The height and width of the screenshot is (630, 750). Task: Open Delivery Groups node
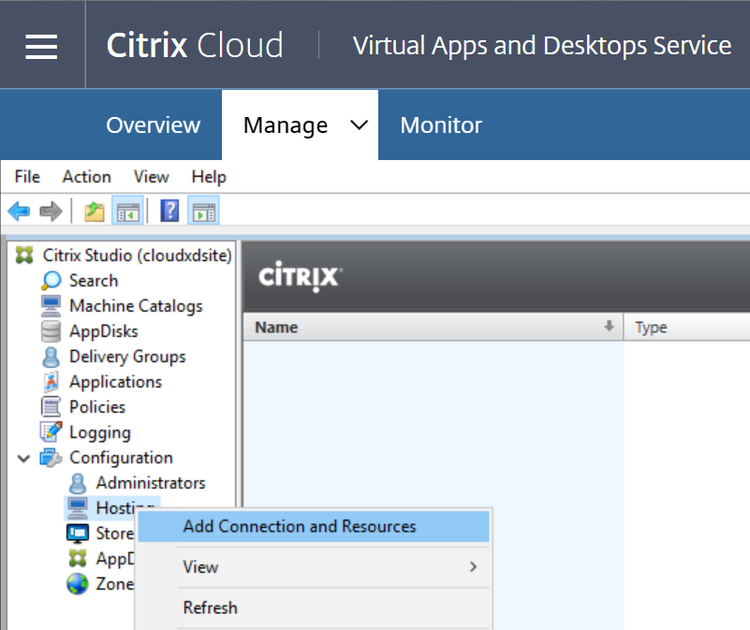(127, 357)
